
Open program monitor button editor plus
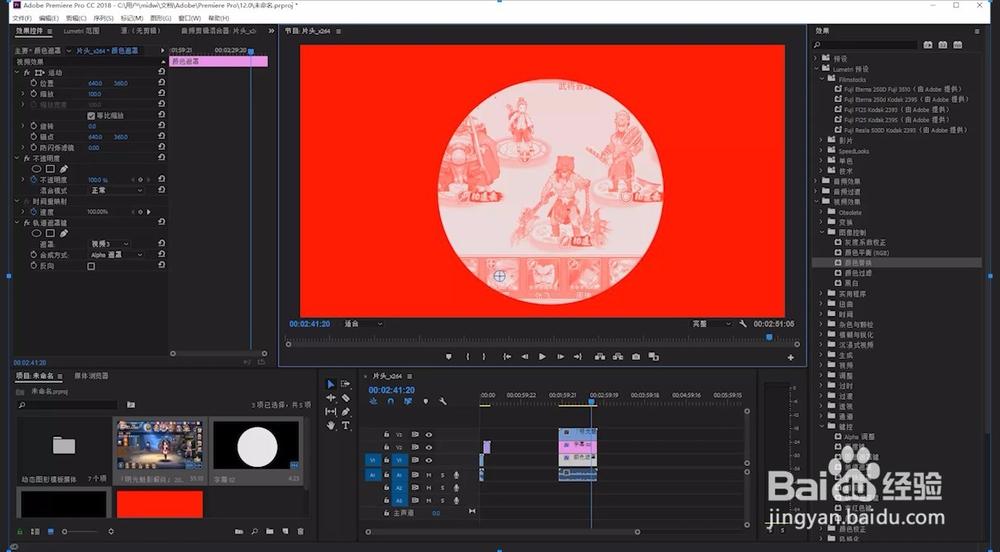click(x=791, y=358)
